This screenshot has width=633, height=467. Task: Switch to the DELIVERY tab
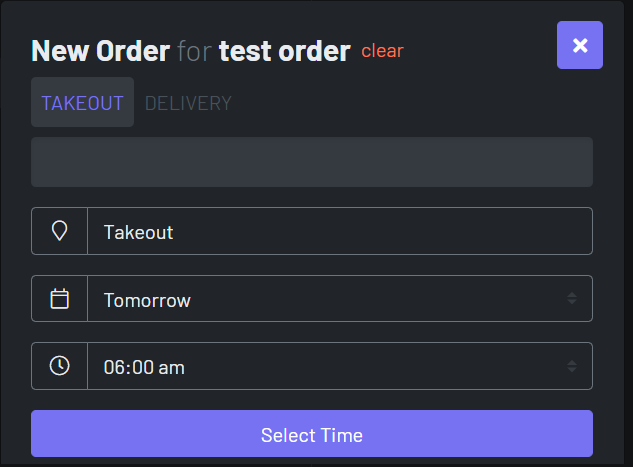point(188,103)
